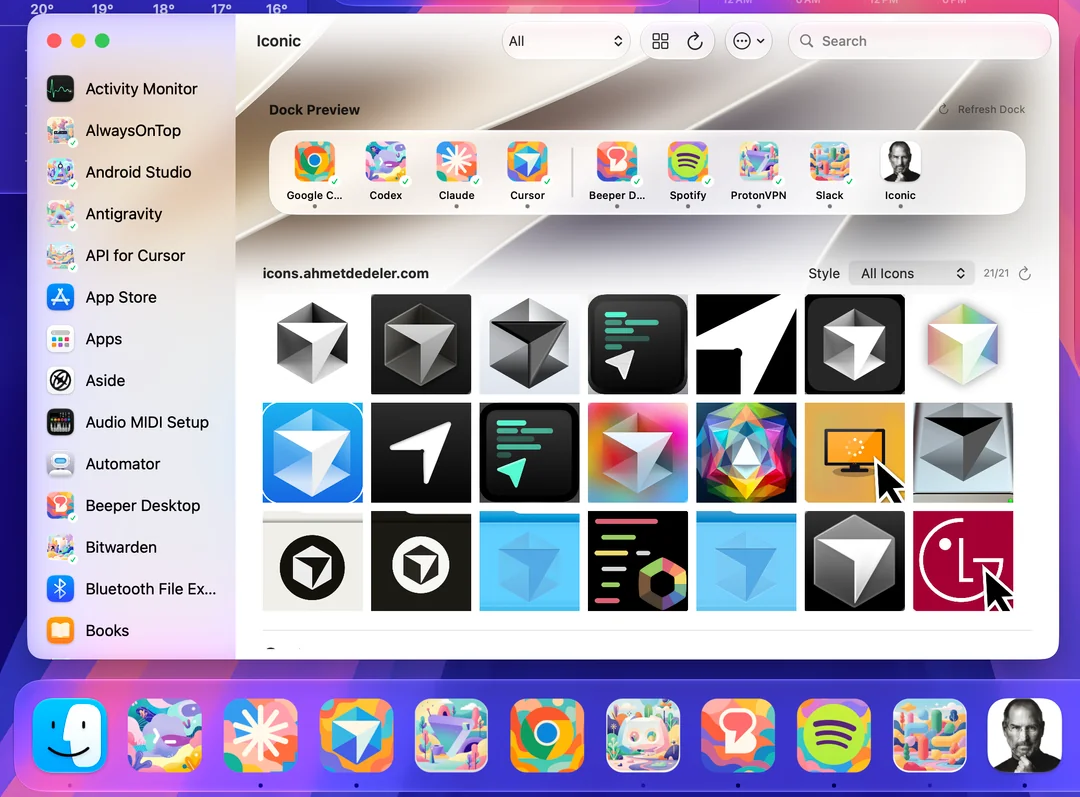
Task: Choose the blue background cube icon
Action: point(313,453)
